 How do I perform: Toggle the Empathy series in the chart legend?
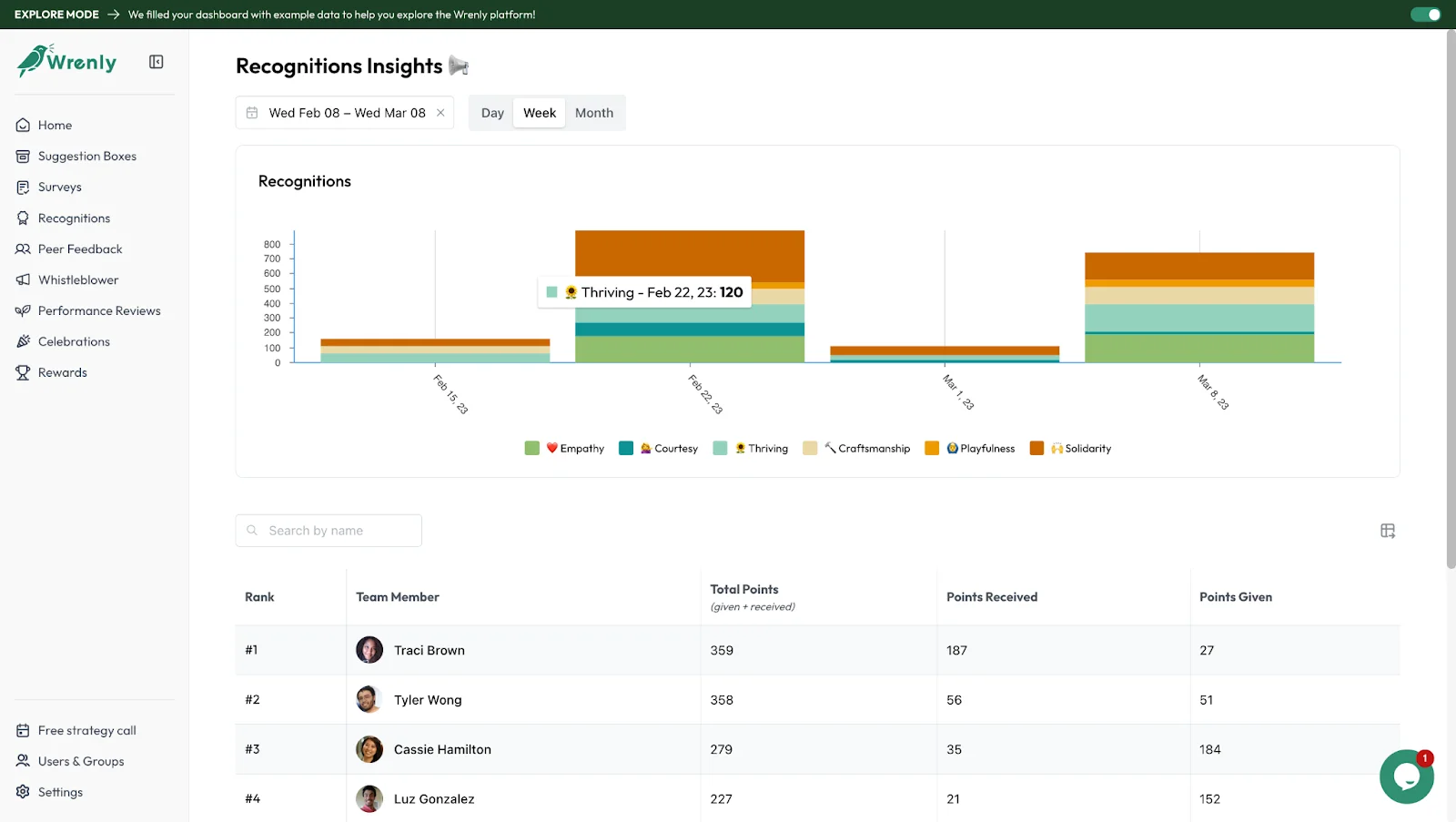point(564,448)
